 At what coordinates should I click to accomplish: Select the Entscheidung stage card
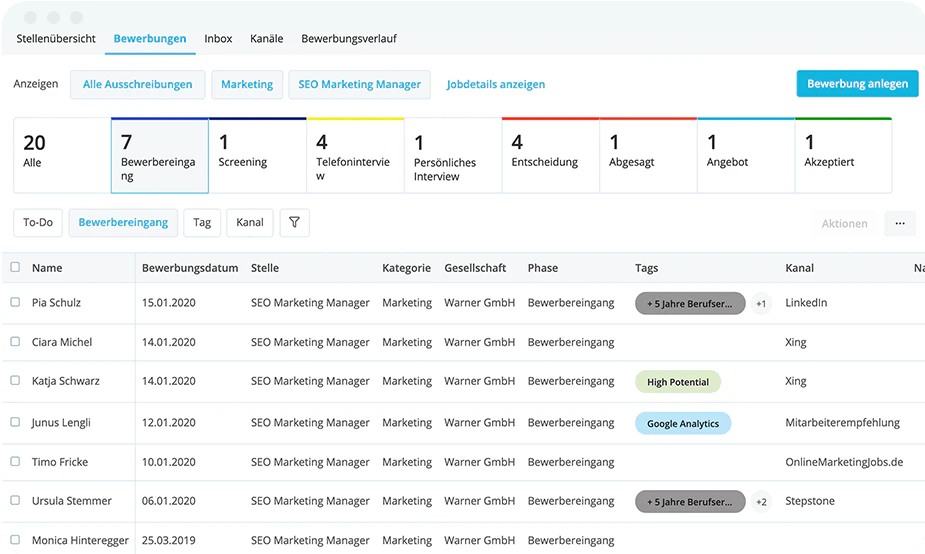(550, 155)
